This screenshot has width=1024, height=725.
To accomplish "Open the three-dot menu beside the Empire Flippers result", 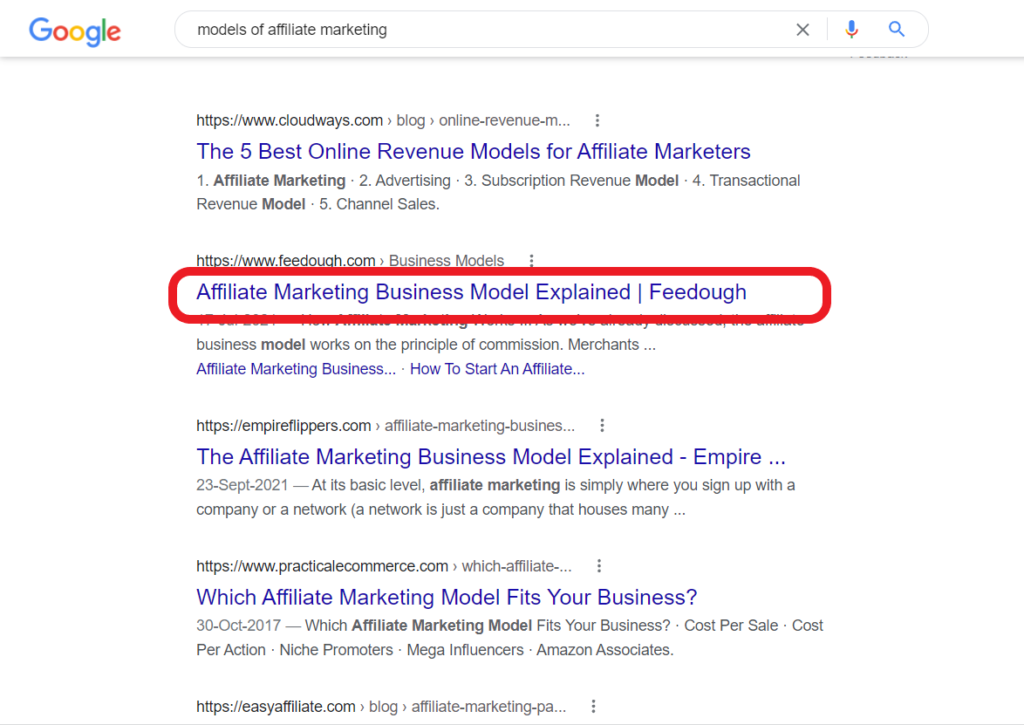I will click(602, 425).
